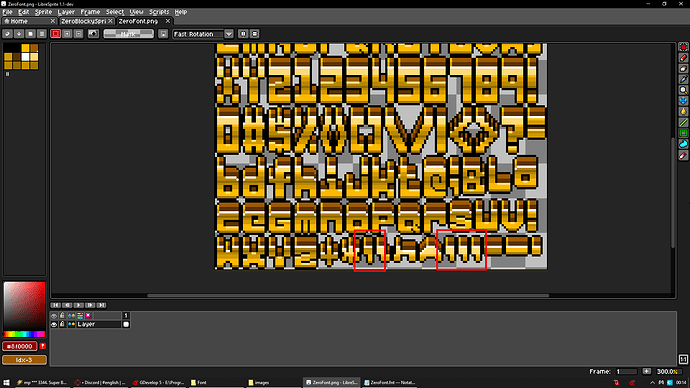Image resolution: width=690 pixels, height=388 pixels.
Task: Select the Pencil tool
Action: [683, 58]
